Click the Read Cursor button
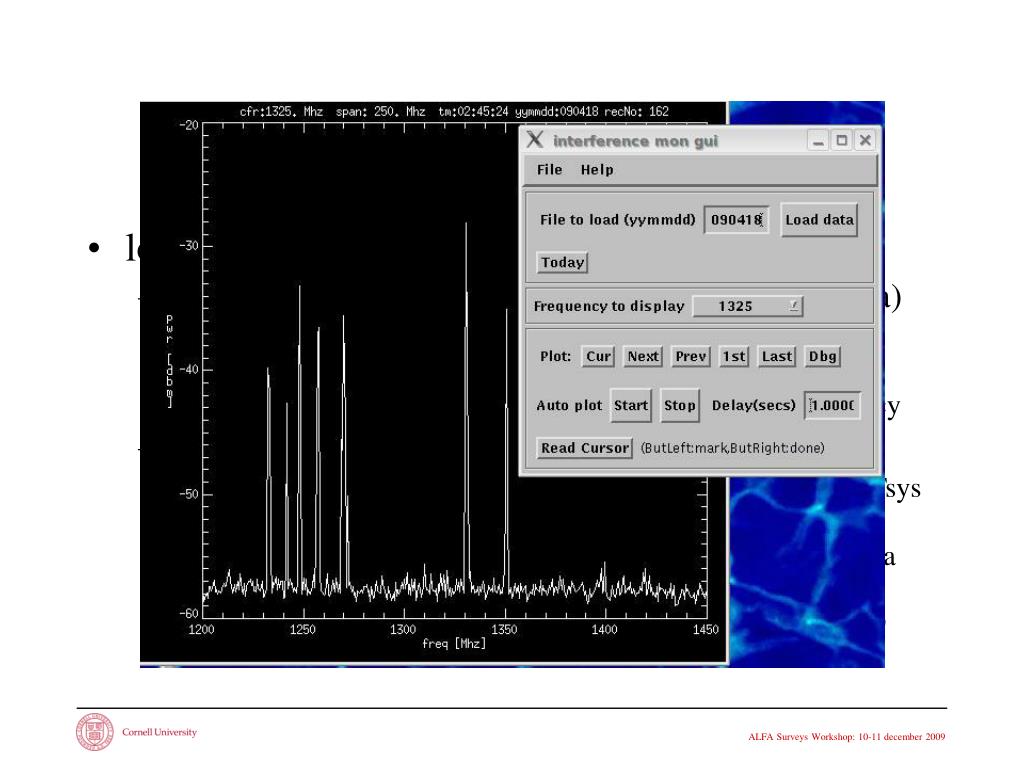This screenshot has width=1024, height=768. tap(584, 448)
